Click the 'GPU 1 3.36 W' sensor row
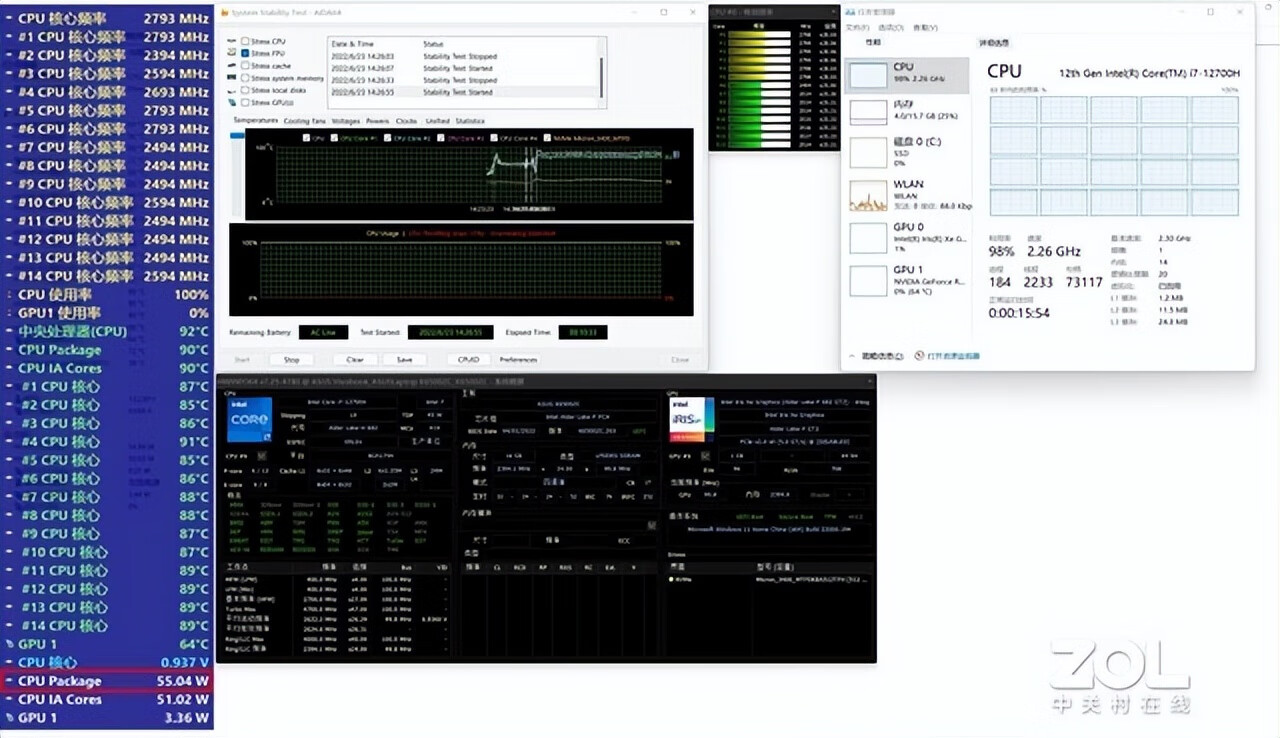This screenshot has width=1280, height=738. (x=107, y=718)
